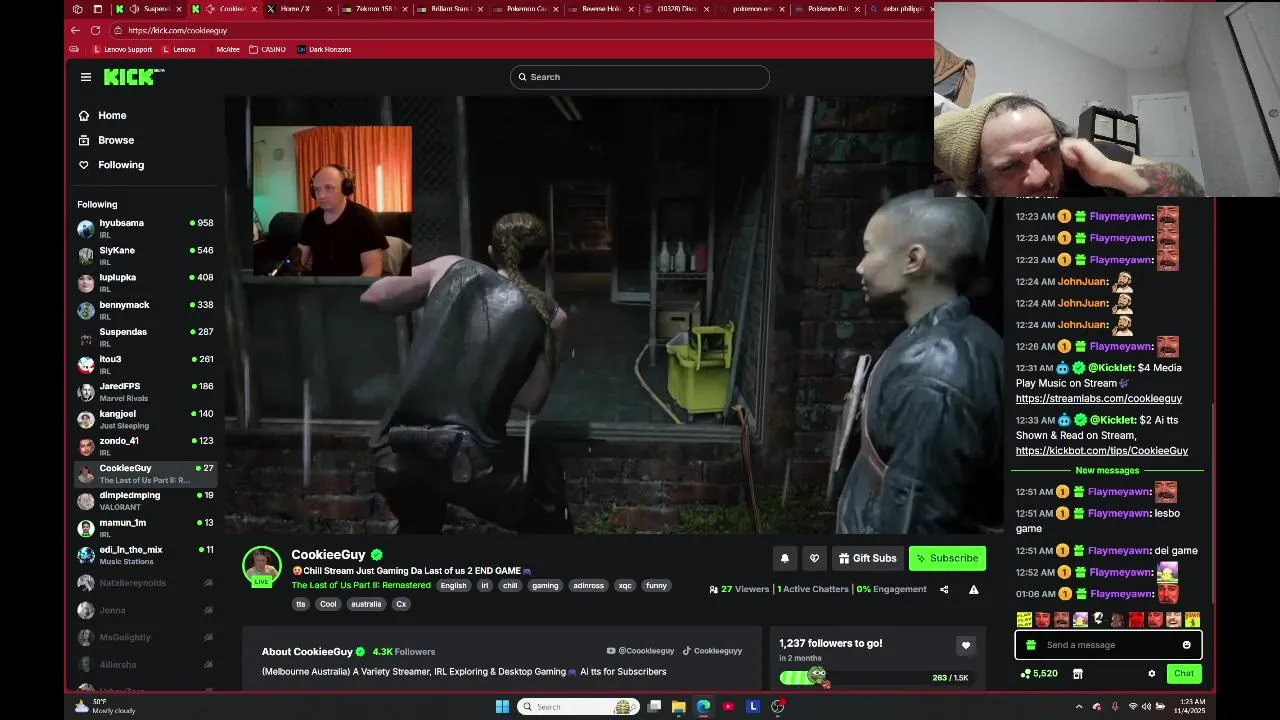The height and width of the screenshot is (720, 1280).
Task: Click into Send a message field
Action: coord(1108,645)
